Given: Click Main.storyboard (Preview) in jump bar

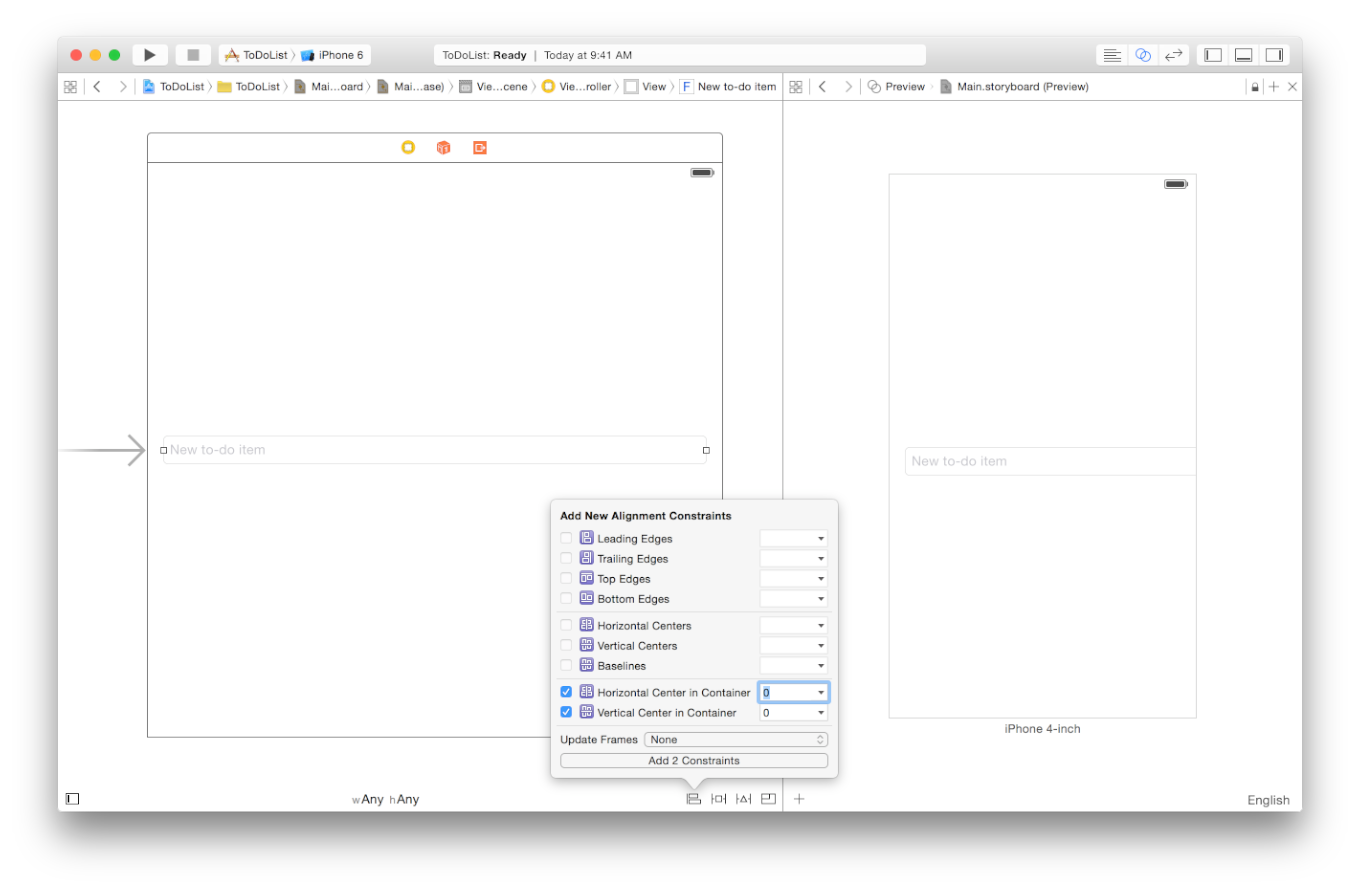Looking at the screenshot, I should click(x=1022, y=87).
